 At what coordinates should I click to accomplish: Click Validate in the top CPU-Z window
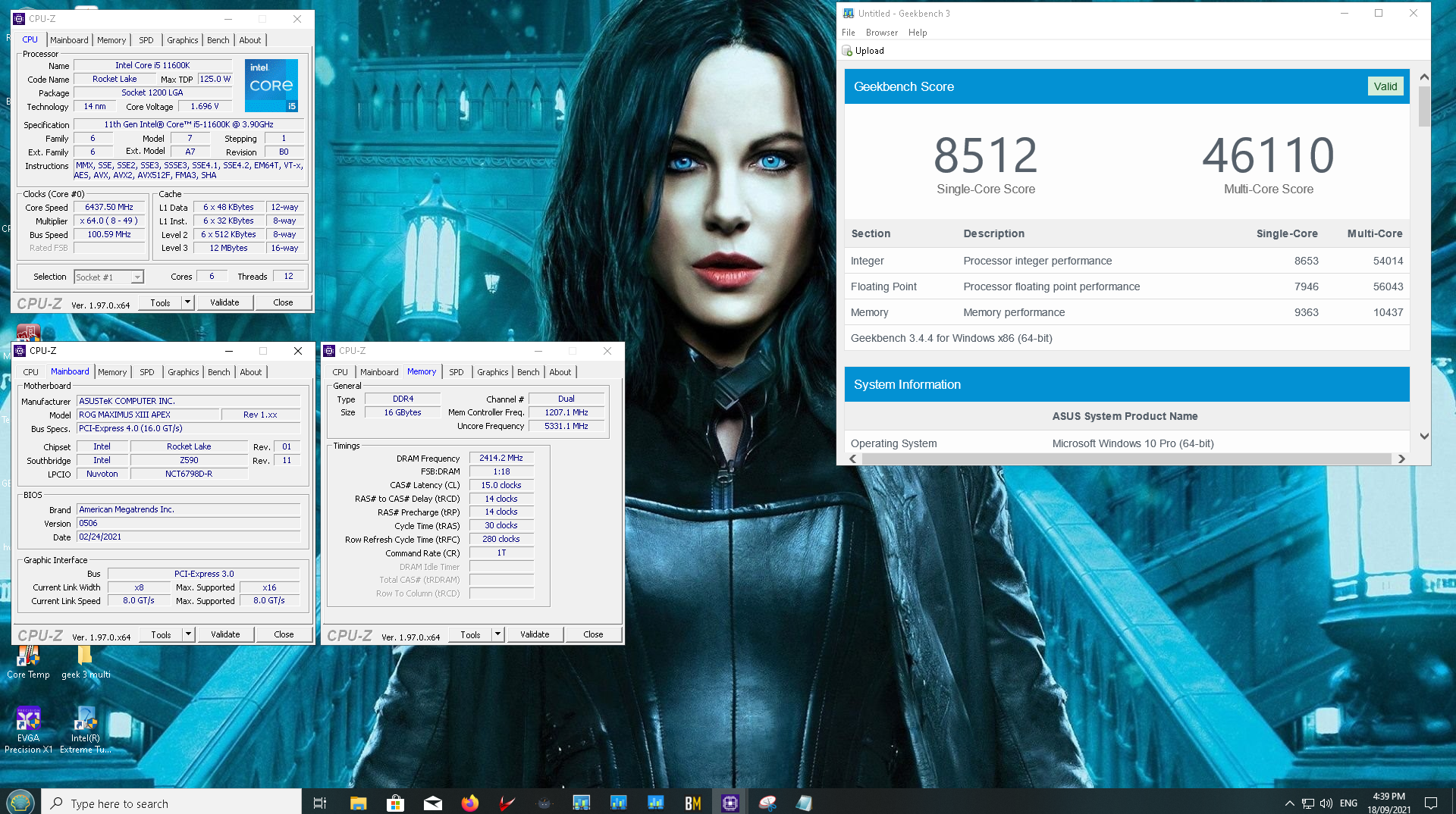click(x=224, y=302)
